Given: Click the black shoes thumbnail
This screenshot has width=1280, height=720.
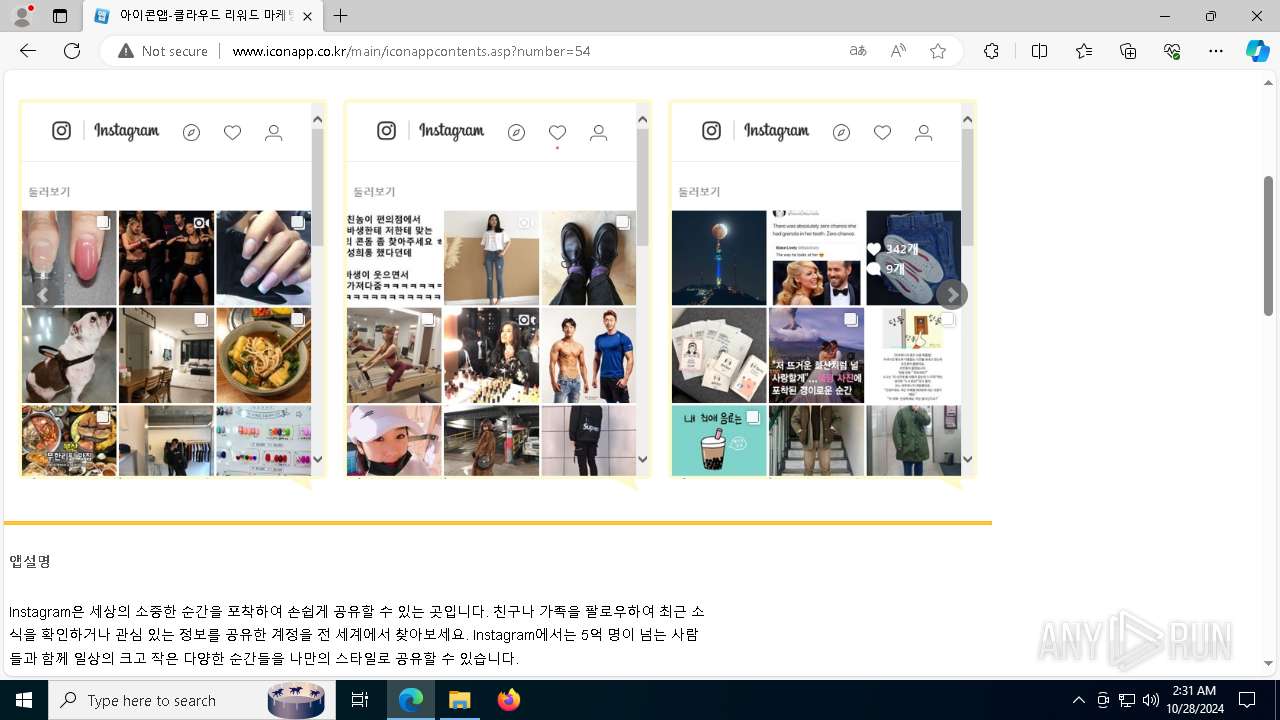Looking at the screenshot, I should [x=588, y=258].
